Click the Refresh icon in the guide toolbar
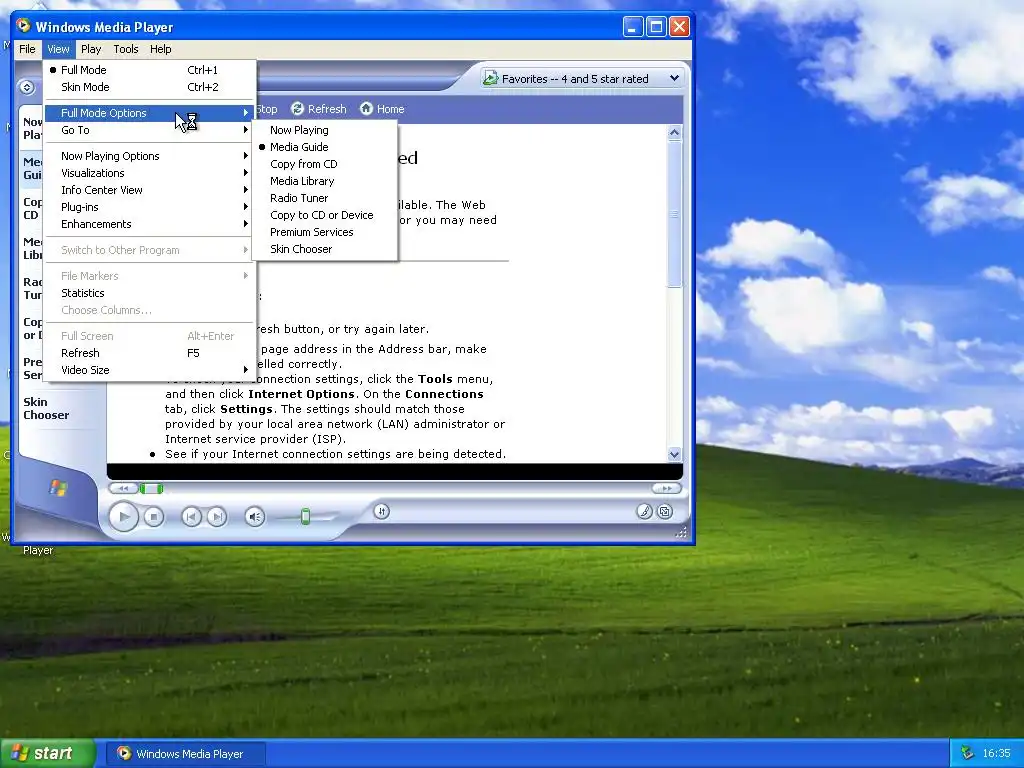This screenshot has height=768, width=1024. (298, 108)
